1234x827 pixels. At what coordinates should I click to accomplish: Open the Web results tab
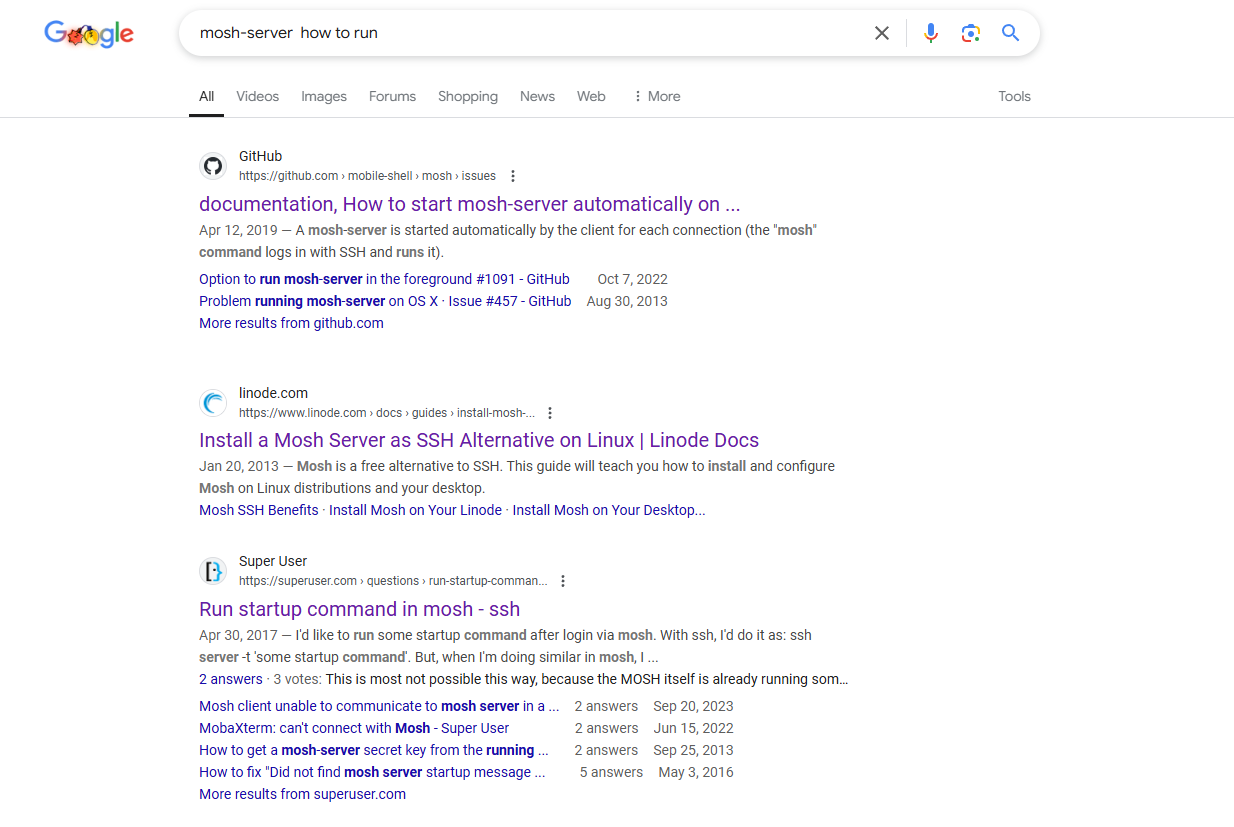591,96
